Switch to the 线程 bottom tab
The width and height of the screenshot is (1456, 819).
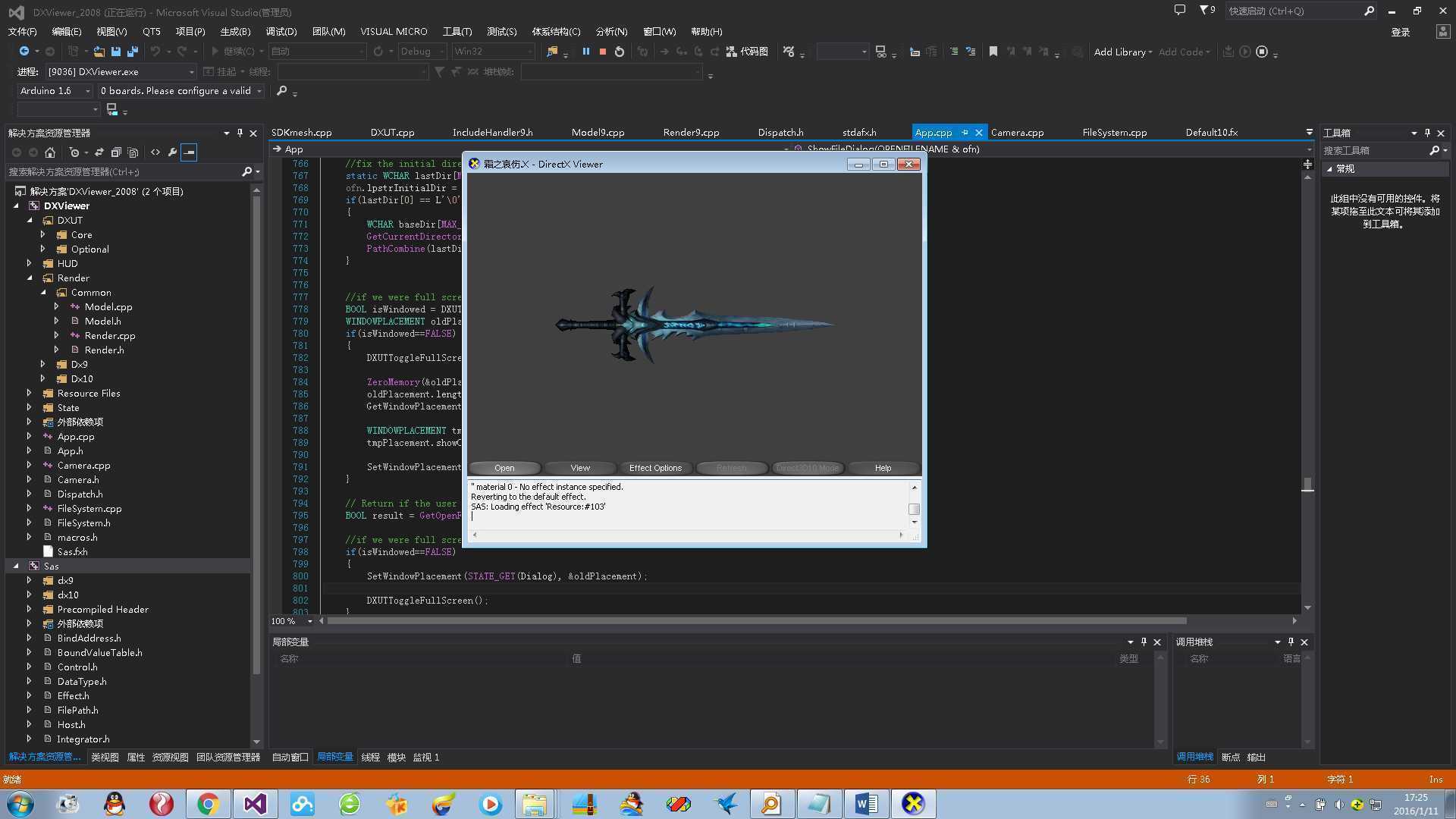click(370, 758)
